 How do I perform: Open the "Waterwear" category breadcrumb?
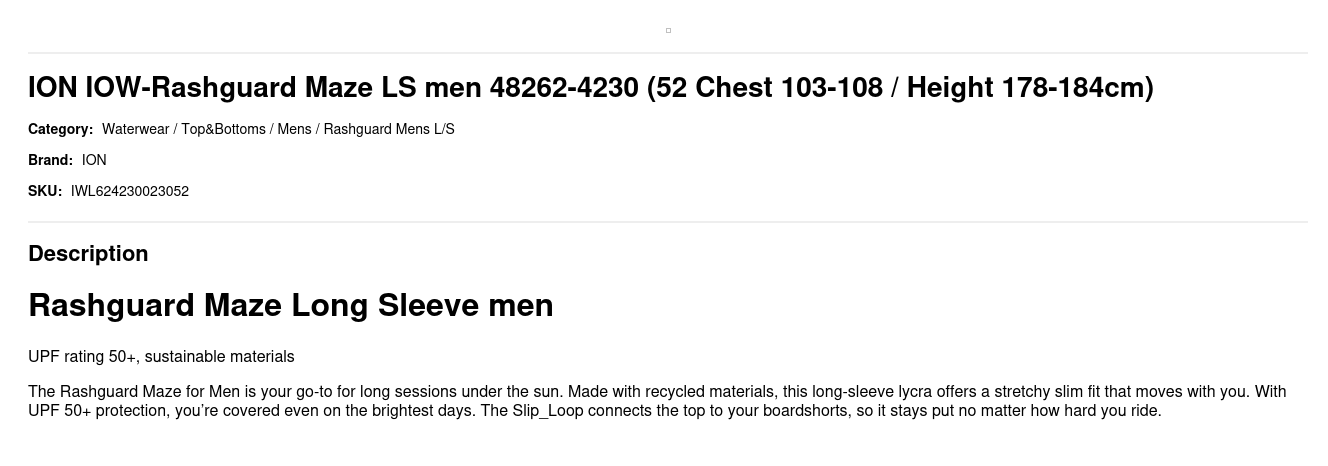(x=135, y=129)
